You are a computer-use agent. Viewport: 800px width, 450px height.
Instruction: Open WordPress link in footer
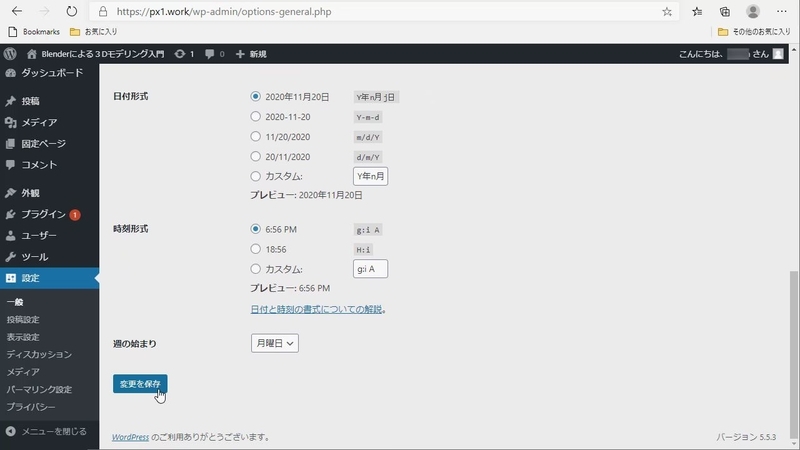click(130, 437)
